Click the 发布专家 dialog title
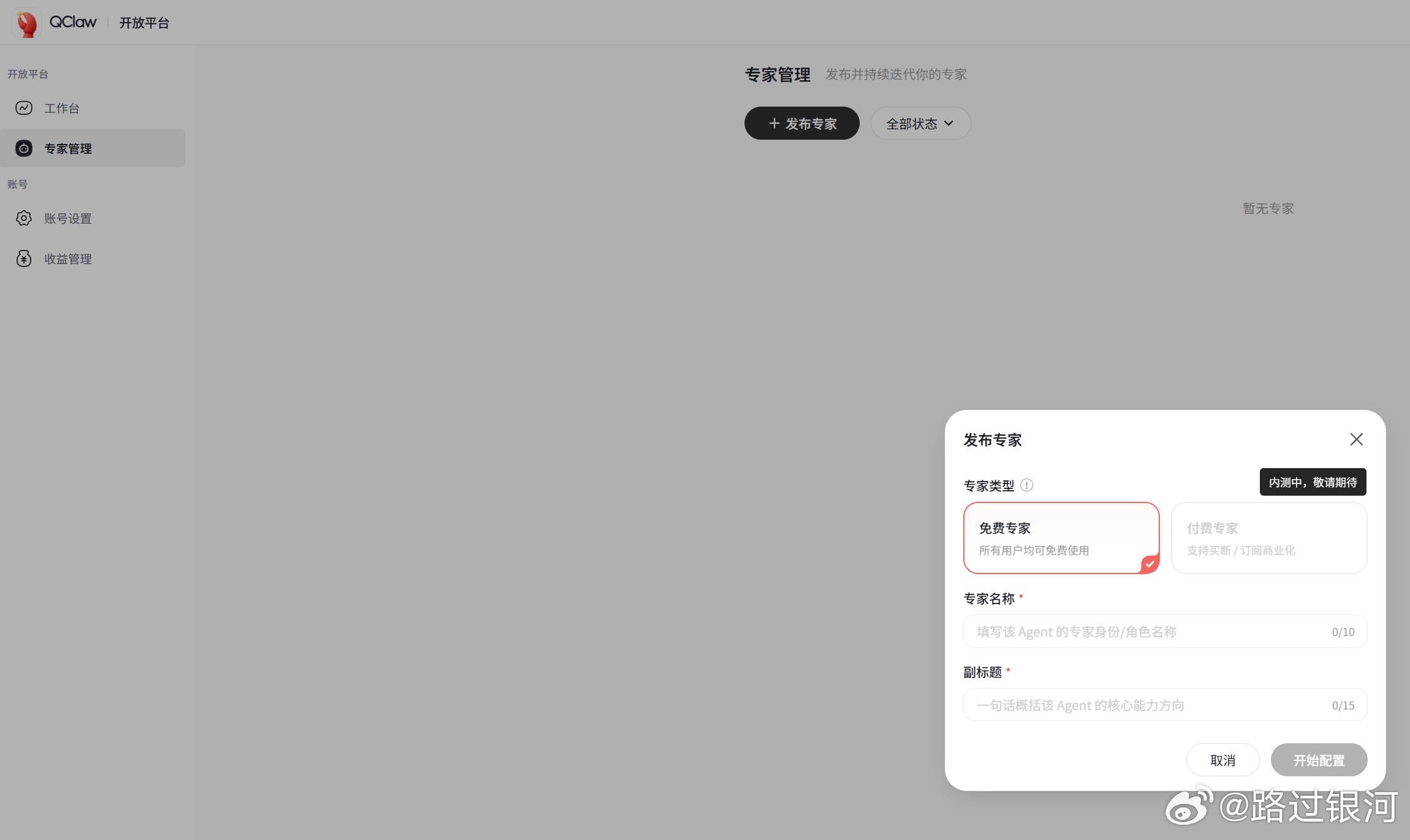Screen dimensions: 1410x840 click(993, 440)
